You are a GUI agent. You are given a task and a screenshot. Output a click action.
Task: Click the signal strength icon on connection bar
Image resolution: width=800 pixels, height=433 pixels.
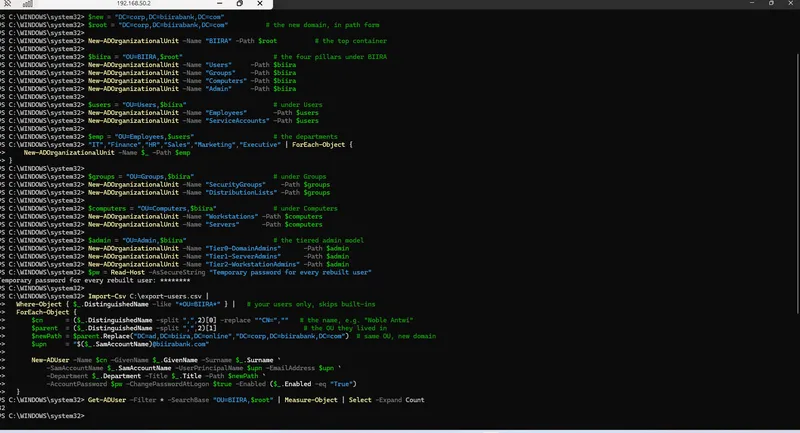point(28,4)
